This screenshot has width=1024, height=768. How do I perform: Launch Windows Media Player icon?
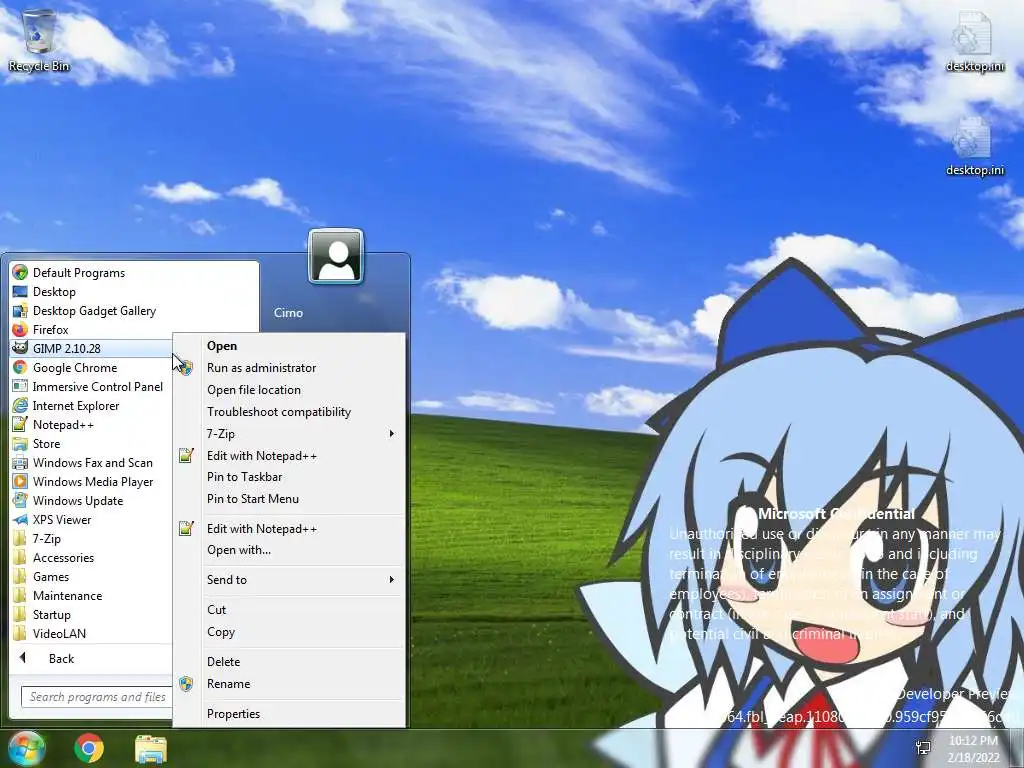click(20, 481)
